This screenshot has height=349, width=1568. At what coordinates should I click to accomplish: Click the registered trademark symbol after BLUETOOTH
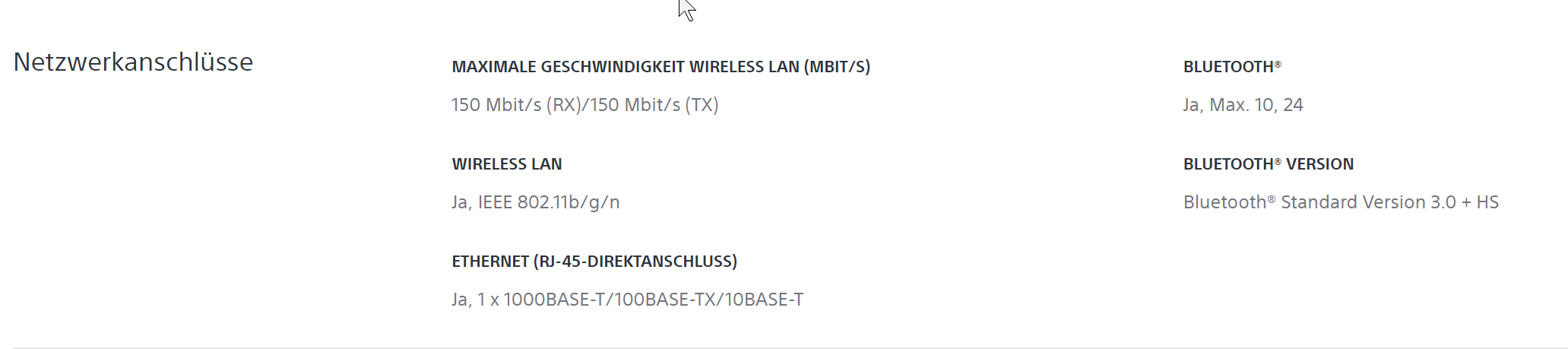(1278, 64)
